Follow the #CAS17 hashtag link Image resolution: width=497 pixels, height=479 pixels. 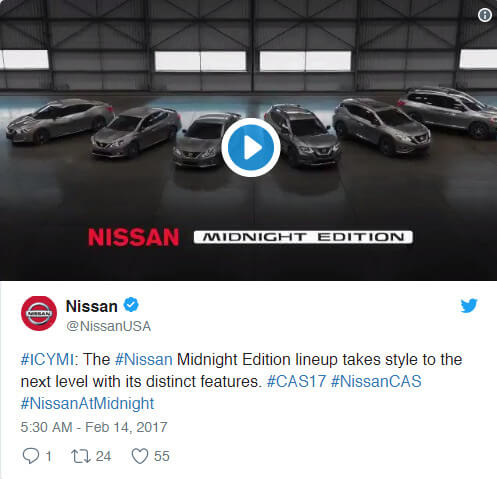click(x=296, y=381)
